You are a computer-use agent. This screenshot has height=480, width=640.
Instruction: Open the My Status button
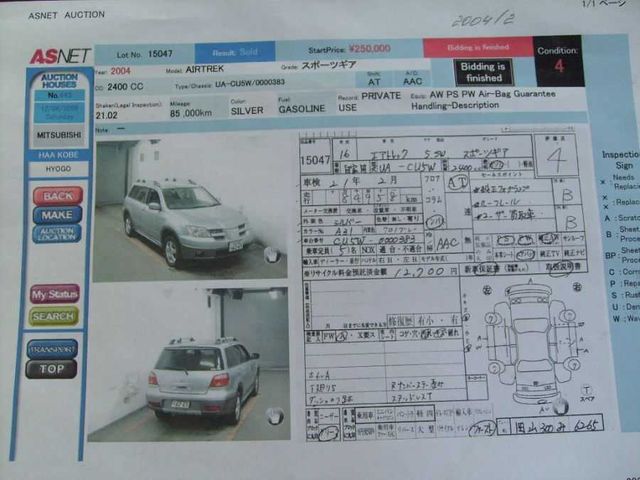[x=55, y=294]
